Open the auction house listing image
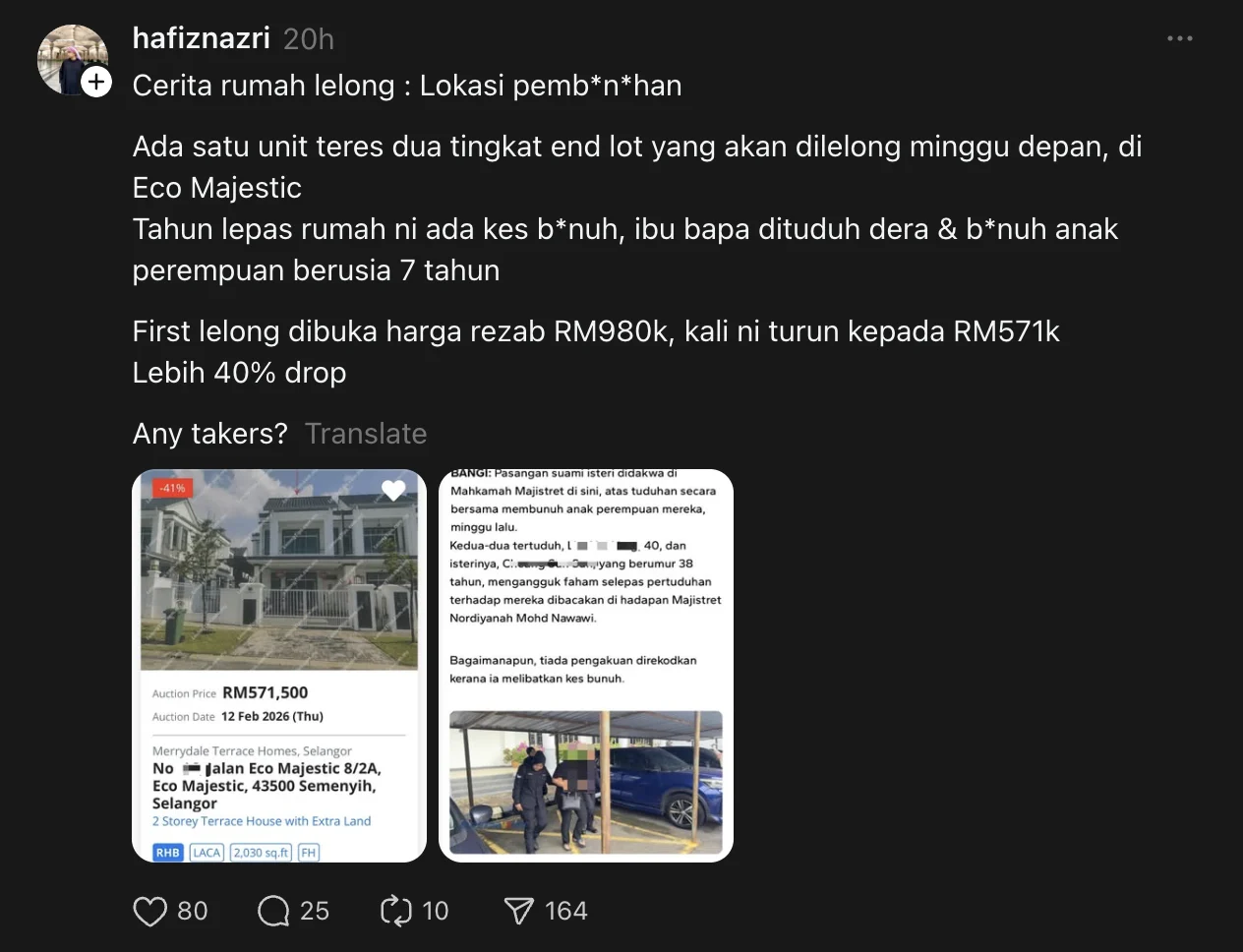The height and width of the screenshot is (952, 1243). 279,666
